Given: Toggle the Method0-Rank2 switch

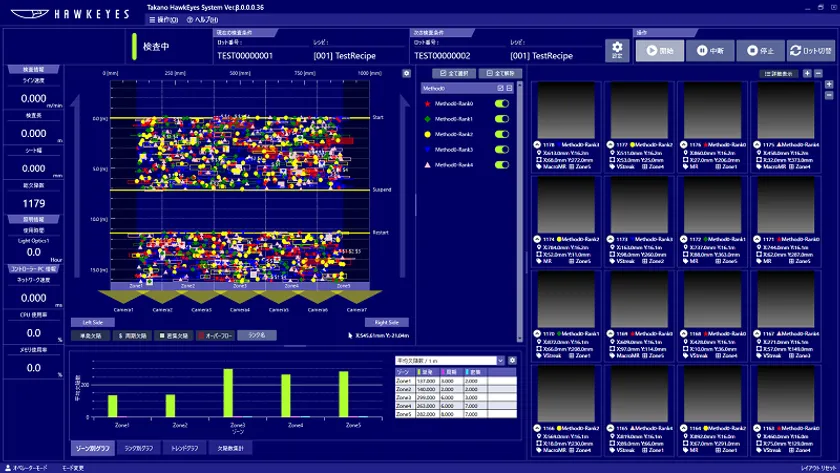Looking at the screenshot, I should tap(502, 134).
